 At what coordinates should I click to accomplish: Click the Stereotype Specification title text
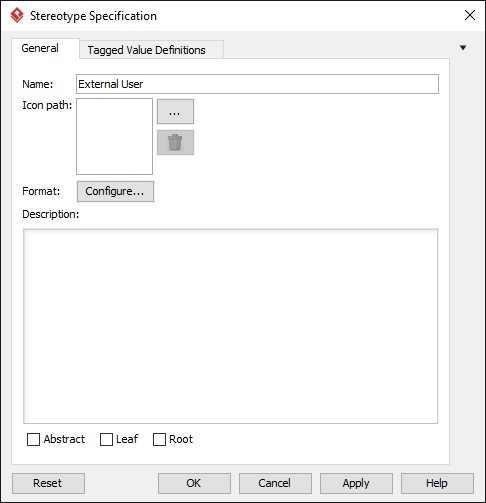93,16
